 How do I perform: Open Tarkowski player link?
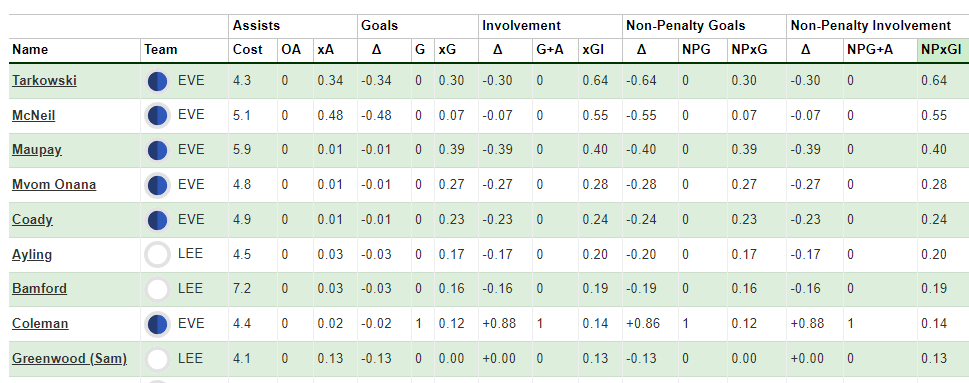44,80
